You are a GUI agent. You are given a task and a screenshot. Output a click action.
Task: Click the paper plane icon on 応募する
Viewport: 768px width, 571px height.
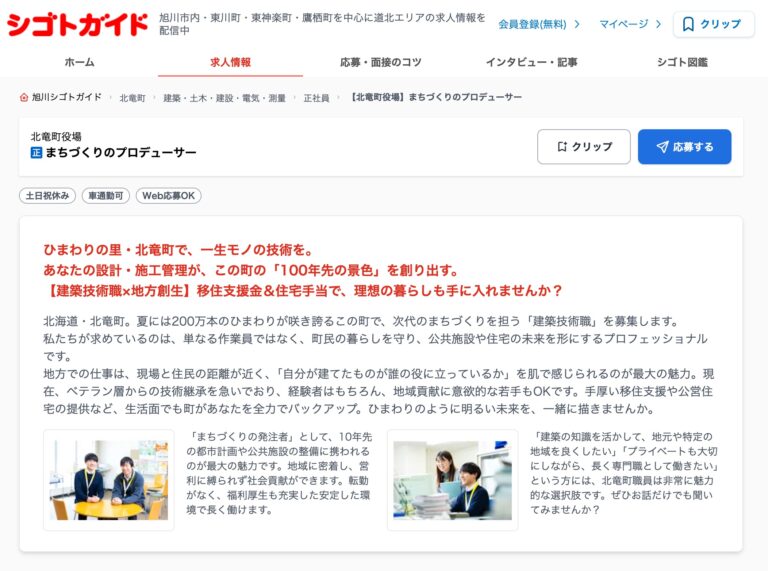coord(662,147)
